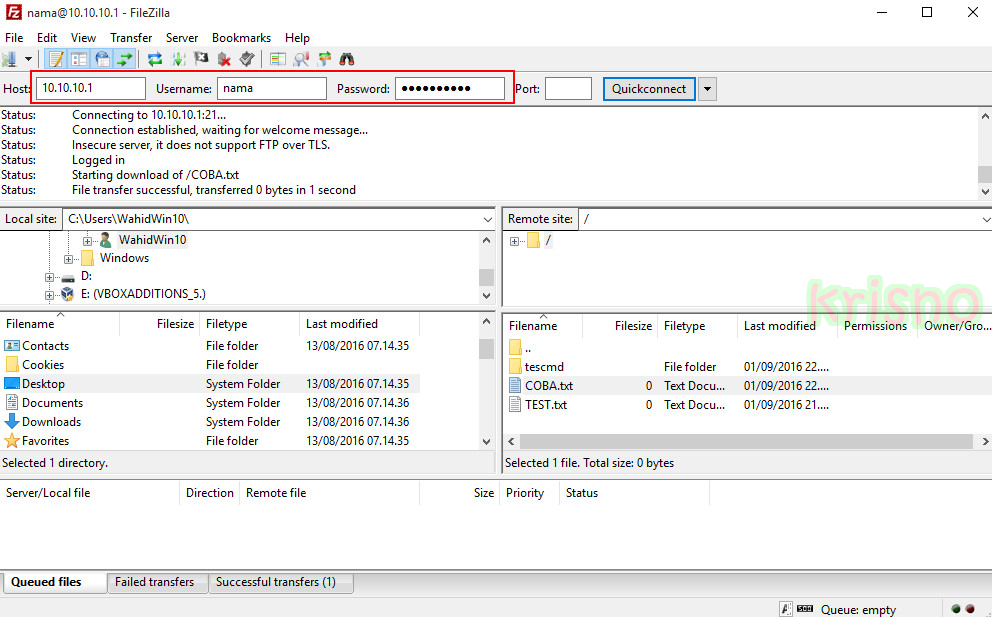Click the remote list horizontal scrollbar
The image size is (992, 617).
click(747, 441)
